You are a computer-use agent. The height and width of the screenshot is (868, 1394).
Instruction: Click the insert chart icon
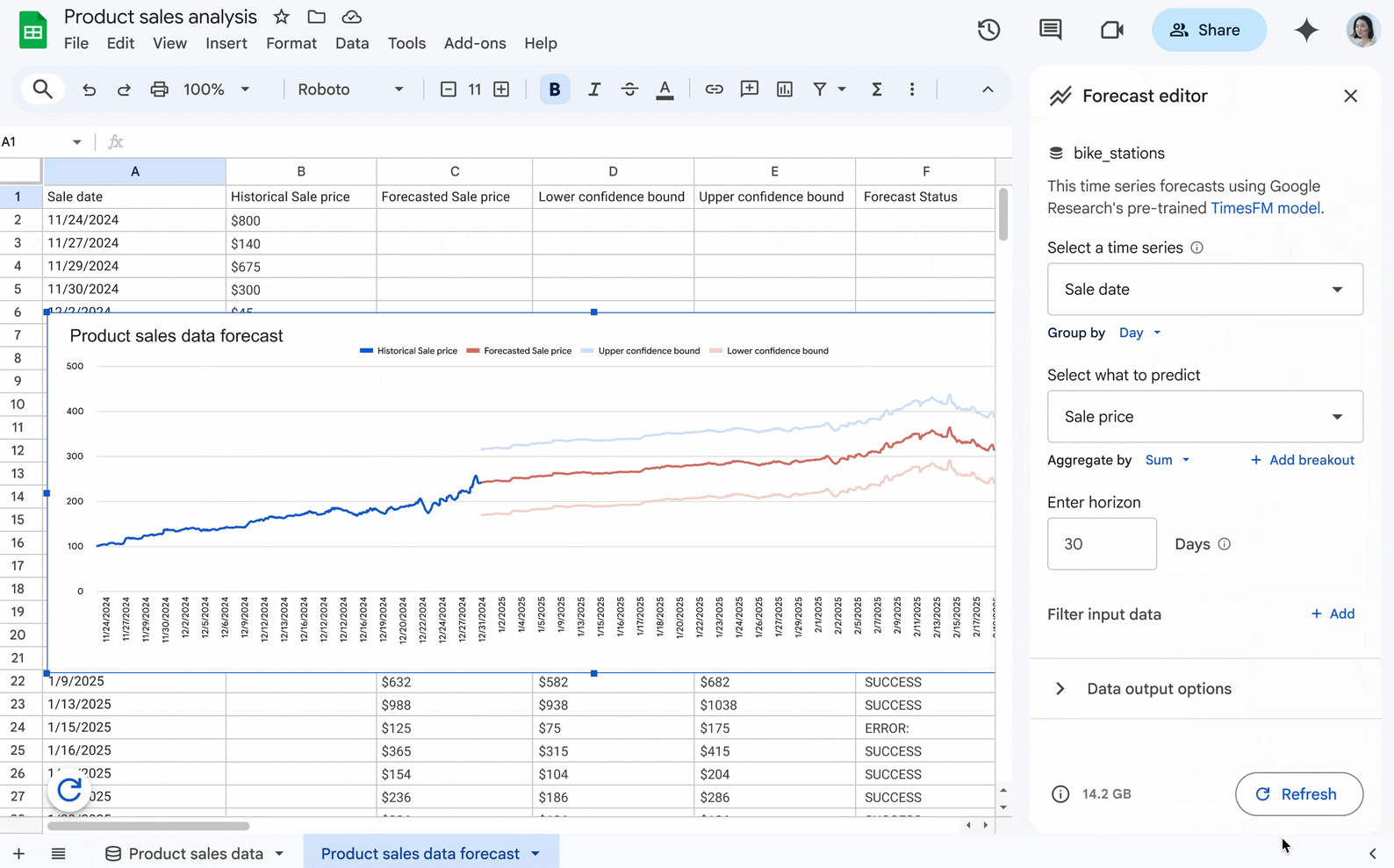[x=784, y=90]
